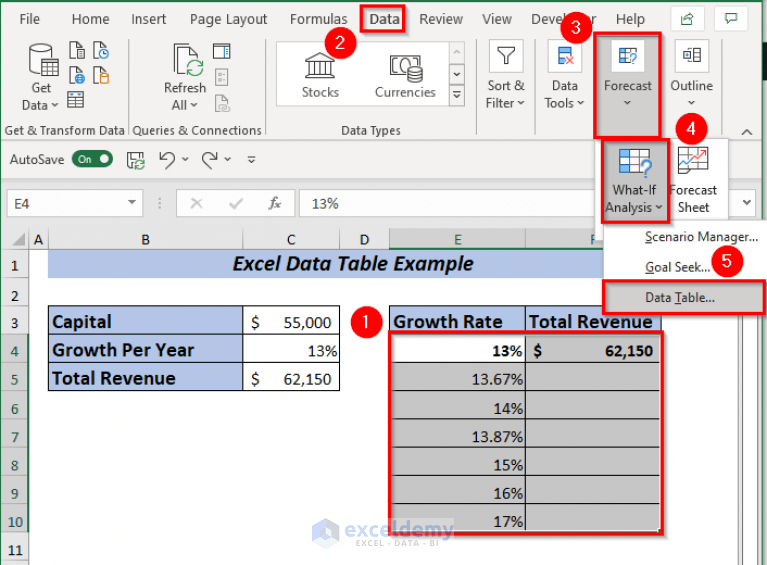The width and height of the screenshot is (767, 565).
Task: Click the Save icon in Quick Access toolbar
Action: [x=135, y=159]
